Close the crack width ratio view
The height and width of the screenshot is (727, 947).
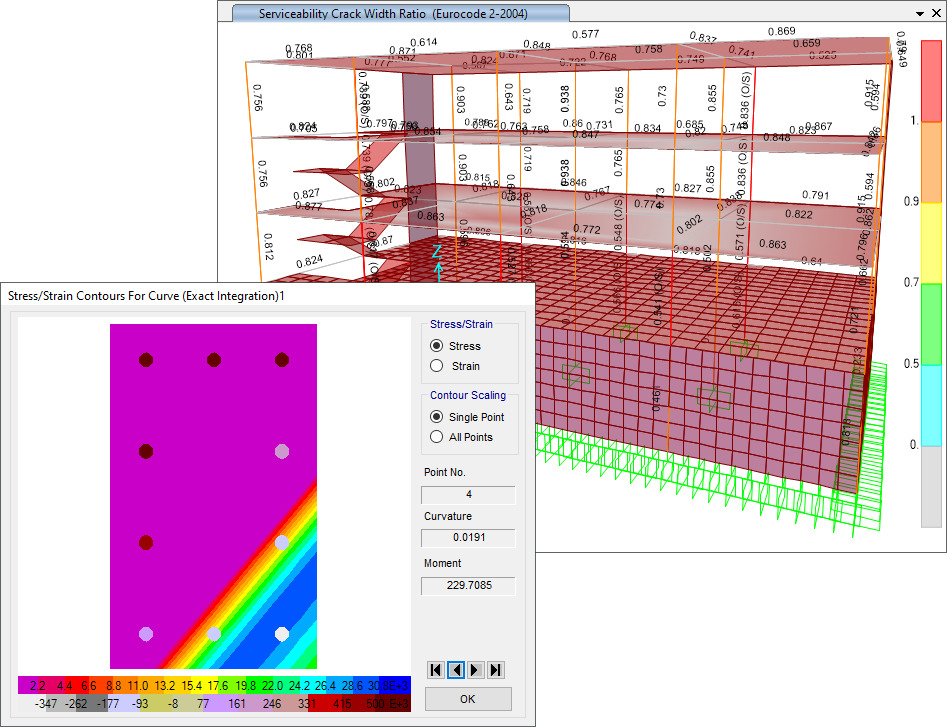pos(937,13)
